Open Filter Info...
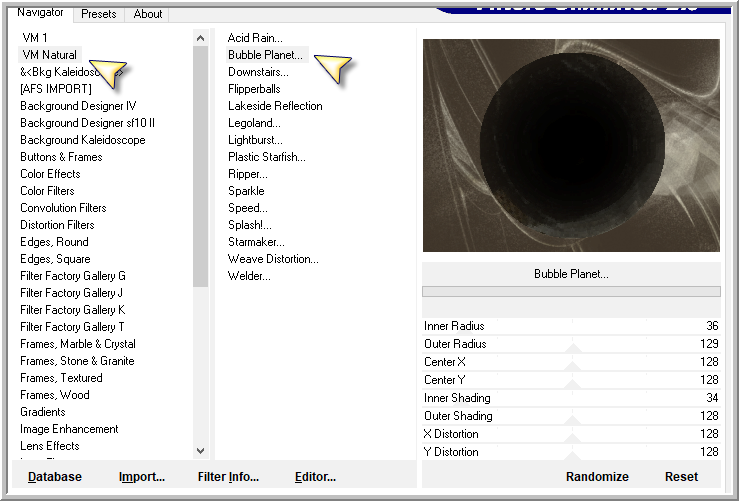 coord(228,476)
